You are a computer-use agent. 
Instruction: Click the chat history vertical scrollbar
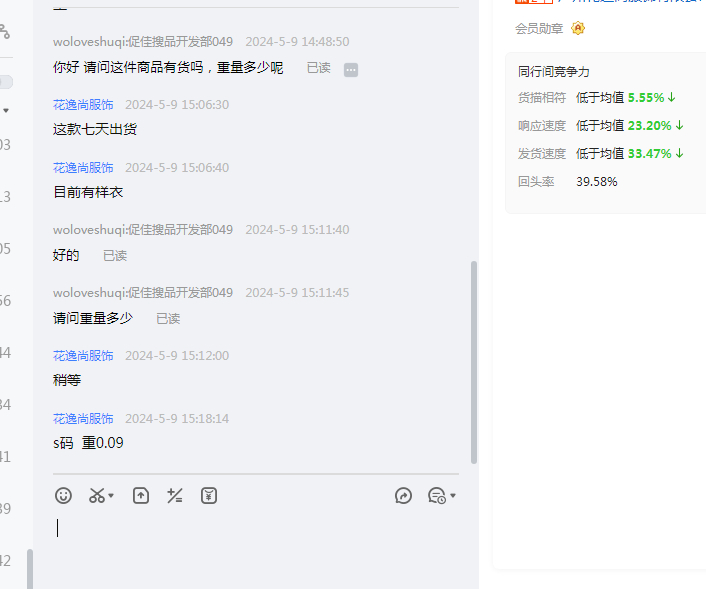tap(474, 360)
